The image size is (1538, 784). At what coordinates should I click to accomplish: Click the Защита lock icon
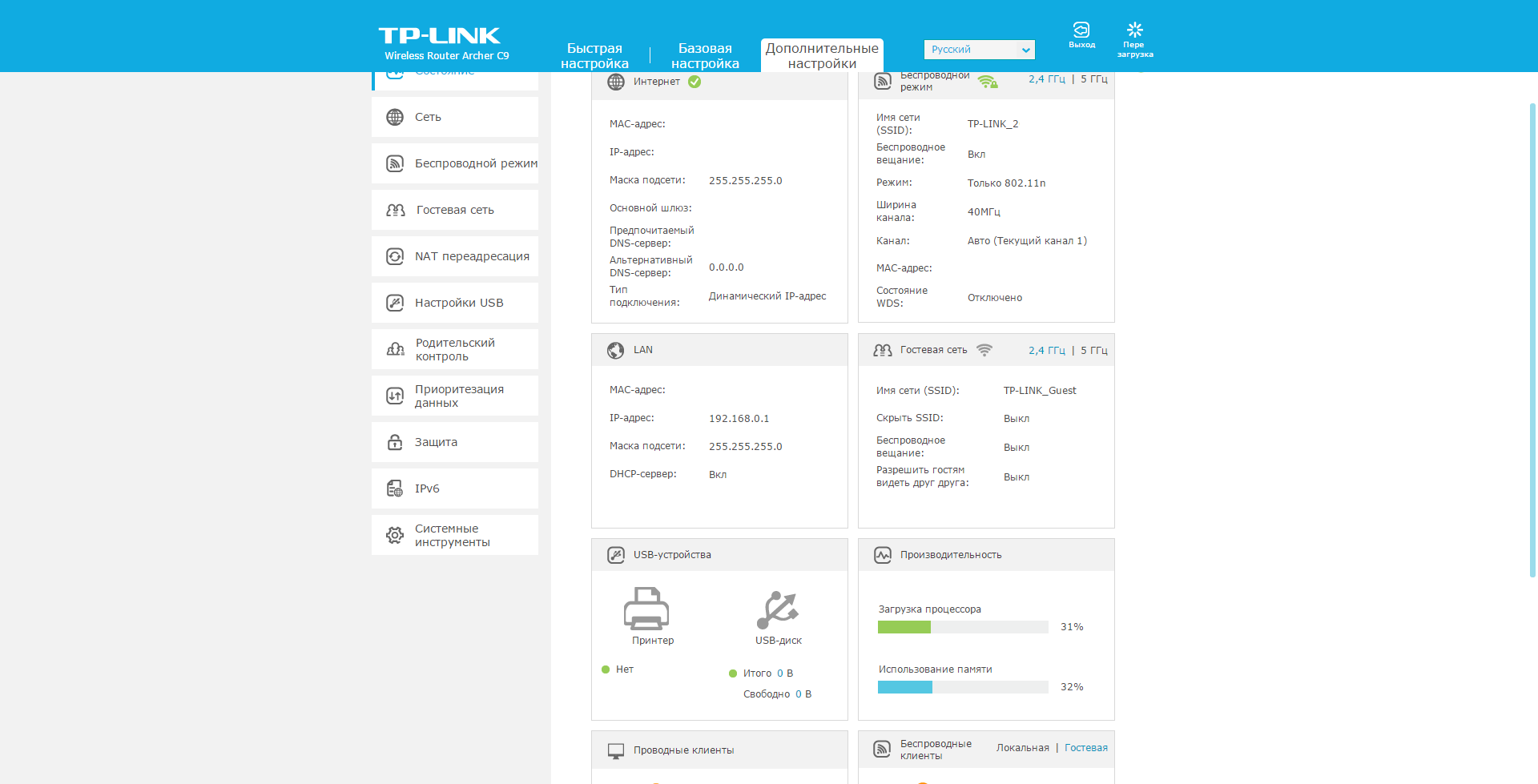(x=395, y=442)
